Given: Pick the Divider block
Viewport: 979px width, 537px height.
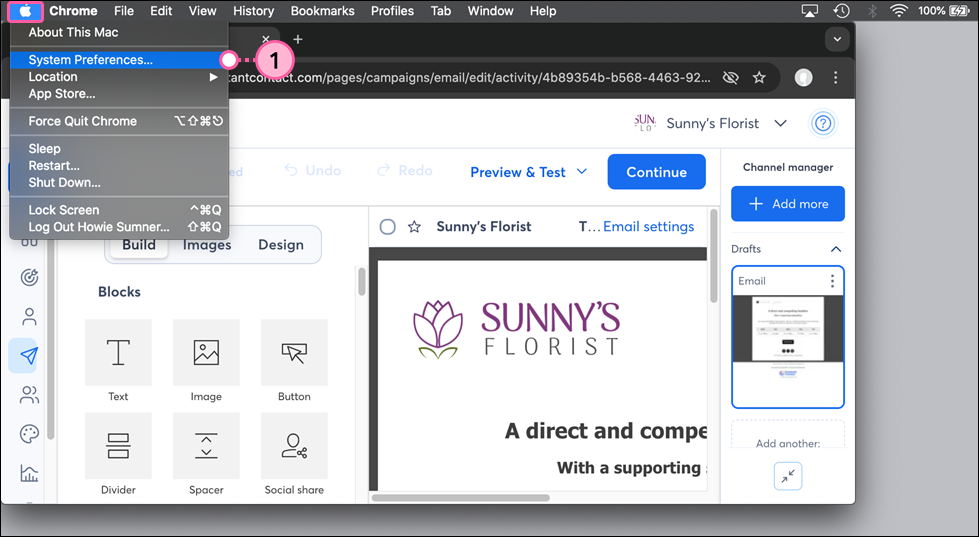Looking at the screenshot, I should [x=118, y=446].
